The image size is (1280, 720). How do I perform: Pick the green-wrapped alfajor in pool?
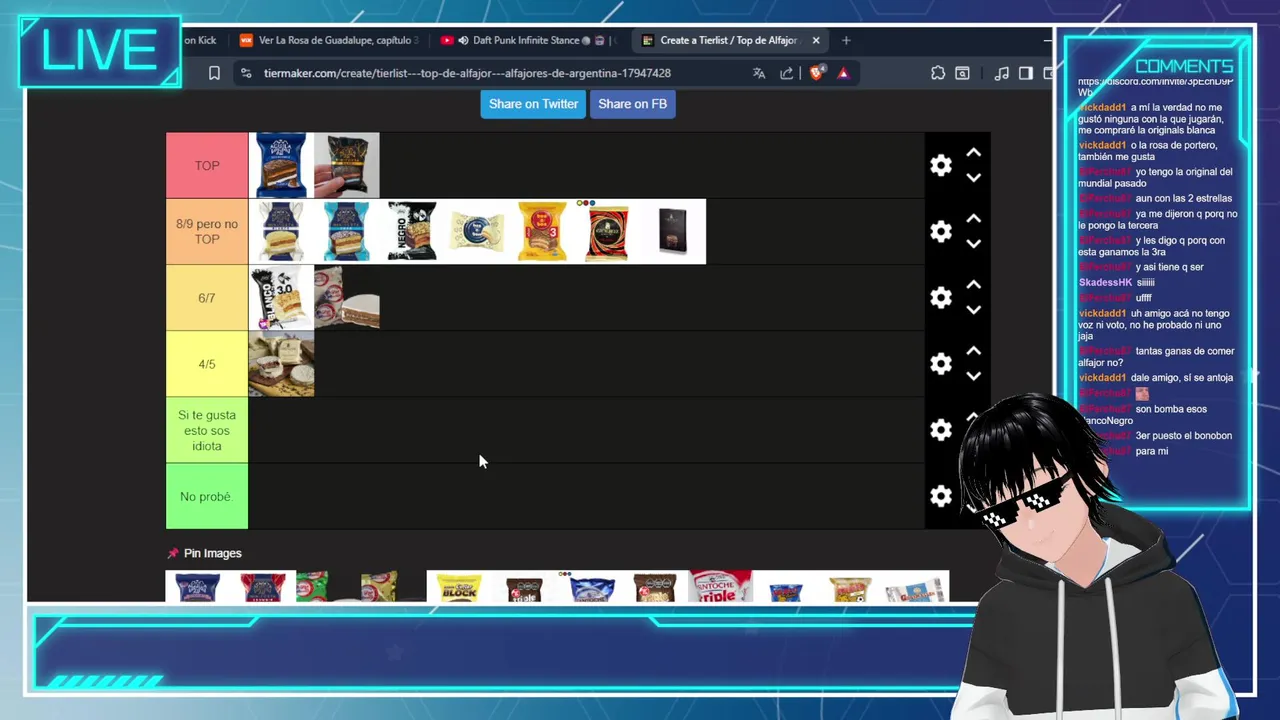[313, 587]
